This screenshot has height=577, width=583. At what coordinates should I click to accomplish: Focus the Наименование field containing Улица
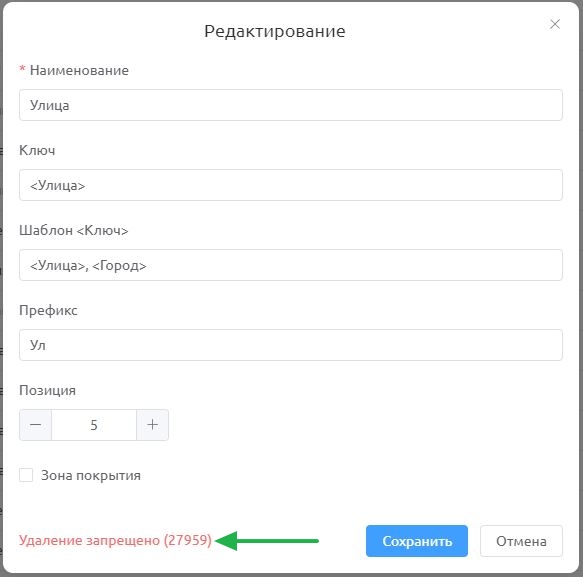[x=291, y=105]
